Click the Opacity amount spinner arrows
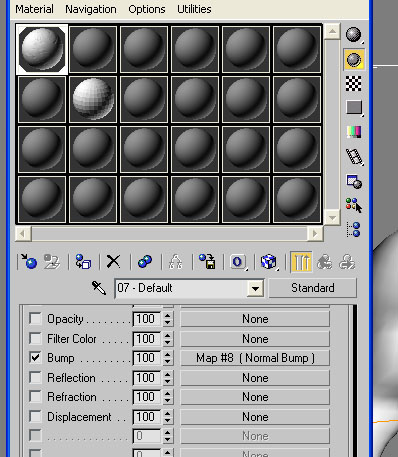Viewport: 398px width, 457px height. [x=167, y=319]
